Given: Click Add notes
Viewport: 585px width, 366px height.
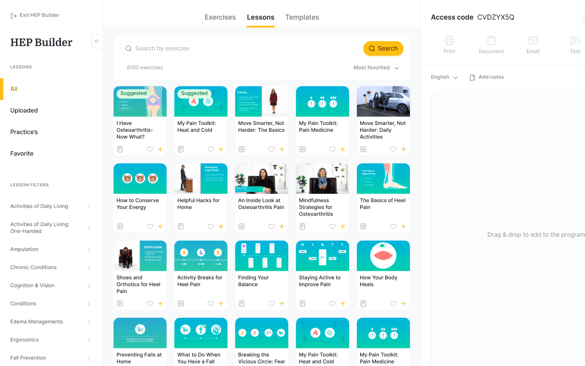Looking at the screenshot, I should [x=487, y=77].
